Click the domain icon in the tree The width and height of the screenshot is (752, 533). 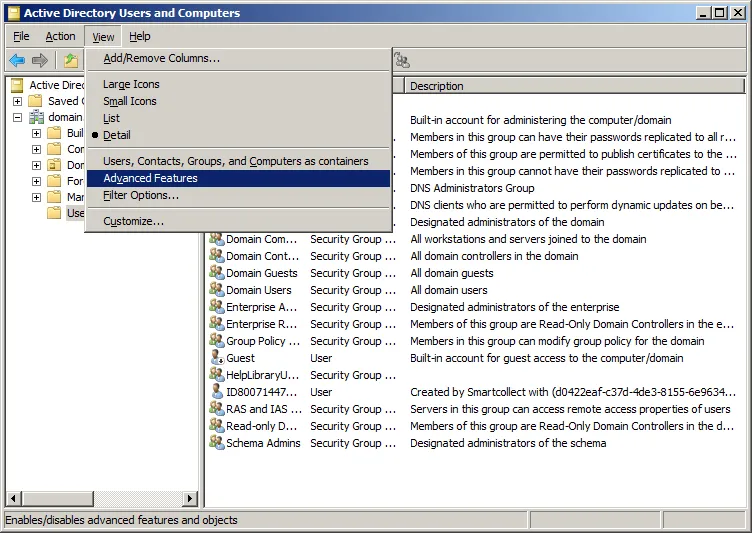tap(36, 117)
